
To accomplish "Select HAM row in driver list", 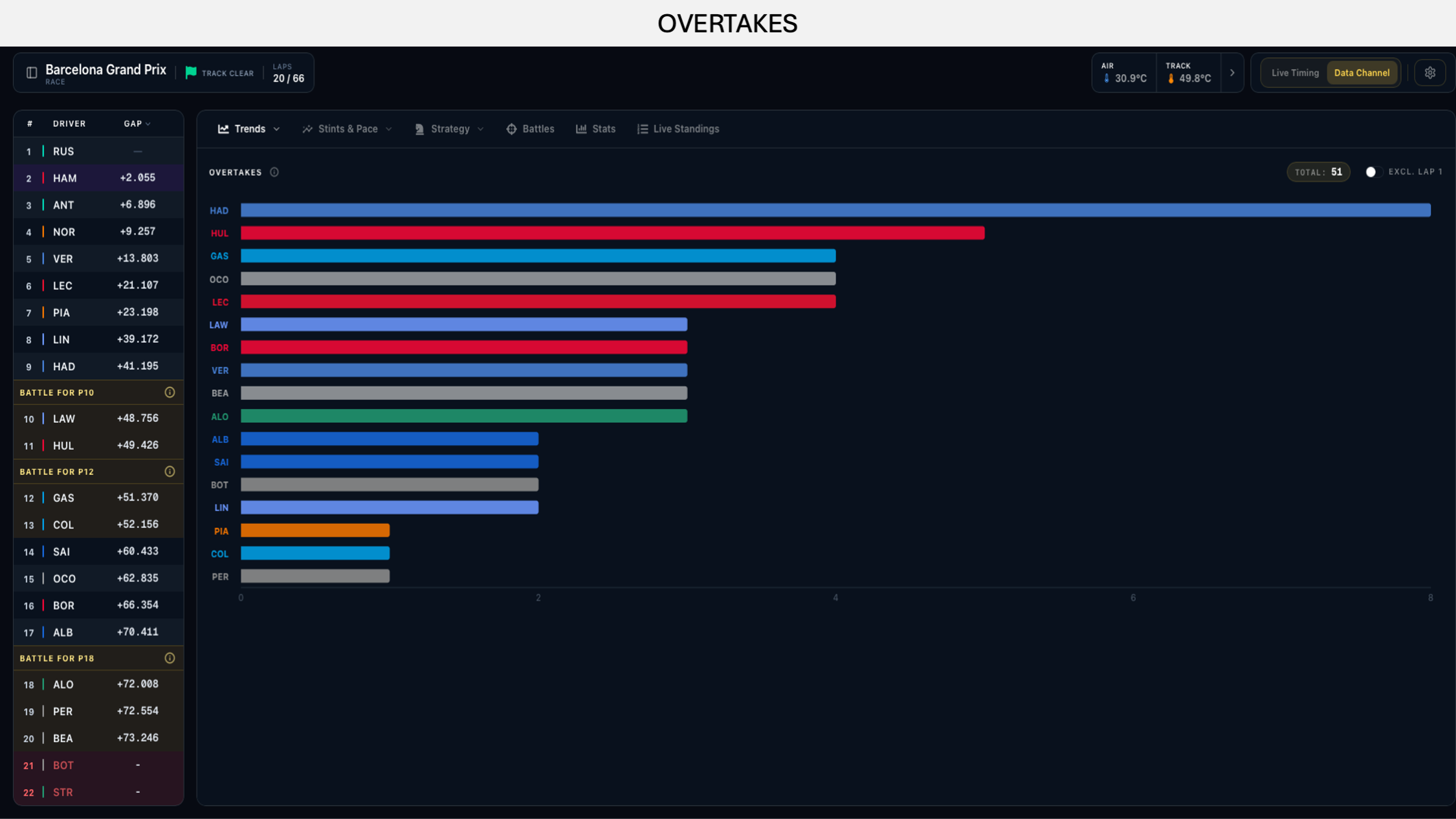I will click(x=98, y=178).
